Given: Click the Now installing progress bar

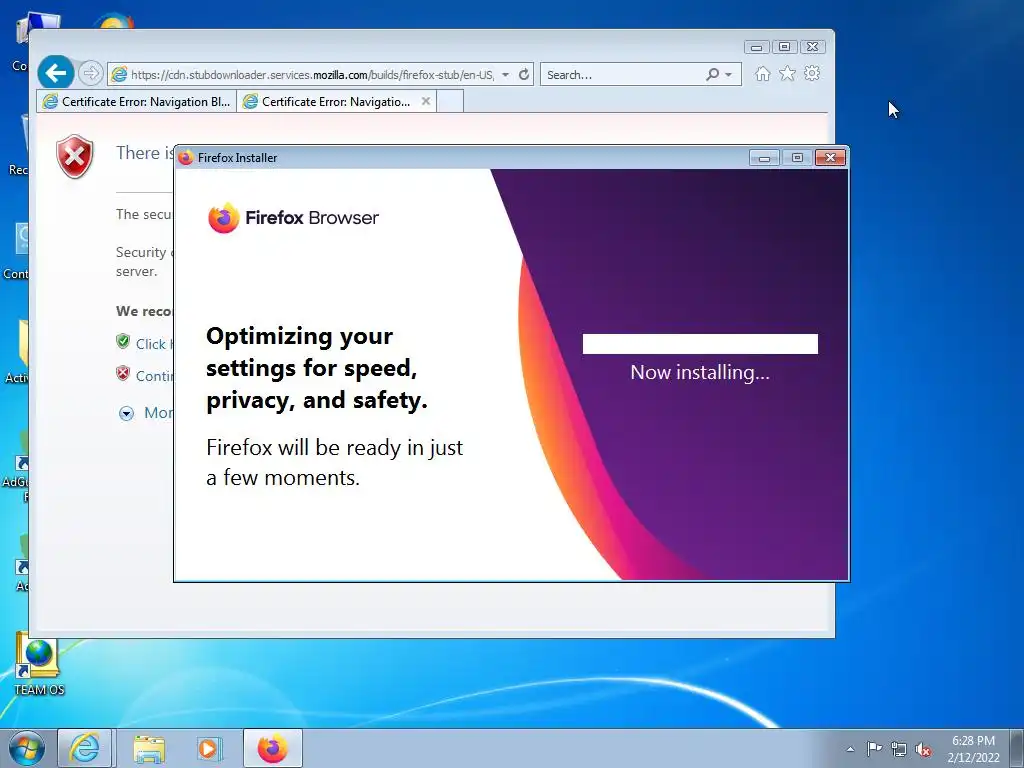Looking at the screenshot, I should point(700,344).
